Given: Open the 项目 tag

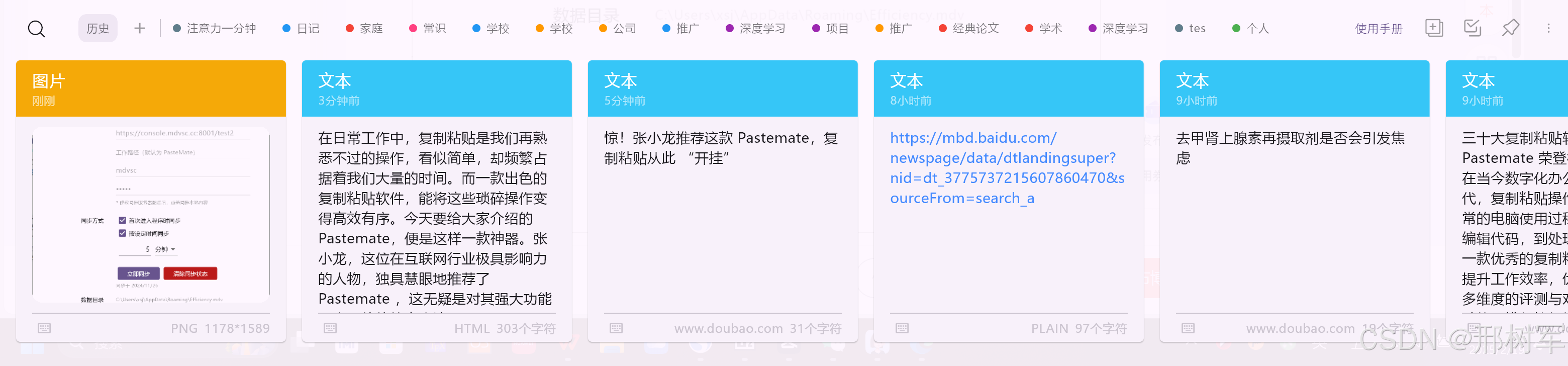Looking at the screenshot, I should (831, 29).
